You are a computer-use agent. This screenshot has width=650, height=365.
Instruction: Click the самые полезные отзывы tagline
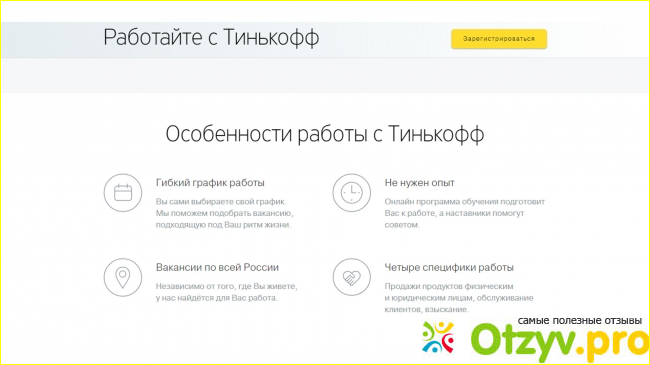(580, 321)
